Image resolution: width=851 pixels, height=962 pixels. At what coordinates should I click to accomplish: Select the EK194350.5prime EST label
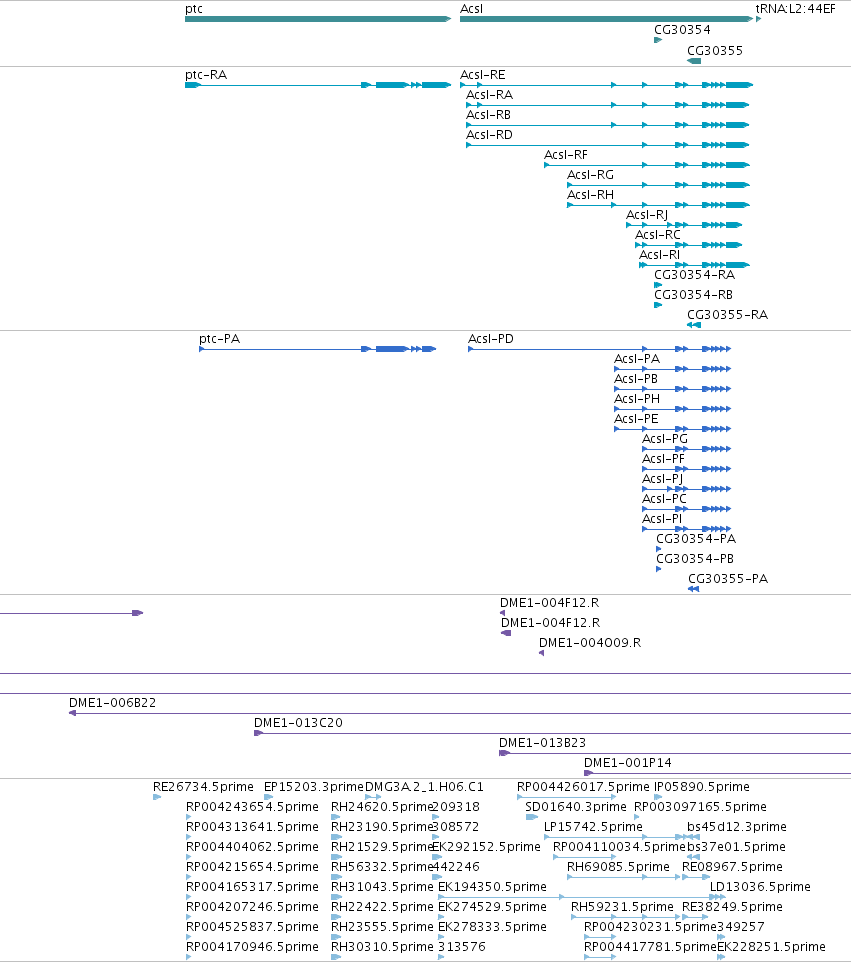[492, 887]
